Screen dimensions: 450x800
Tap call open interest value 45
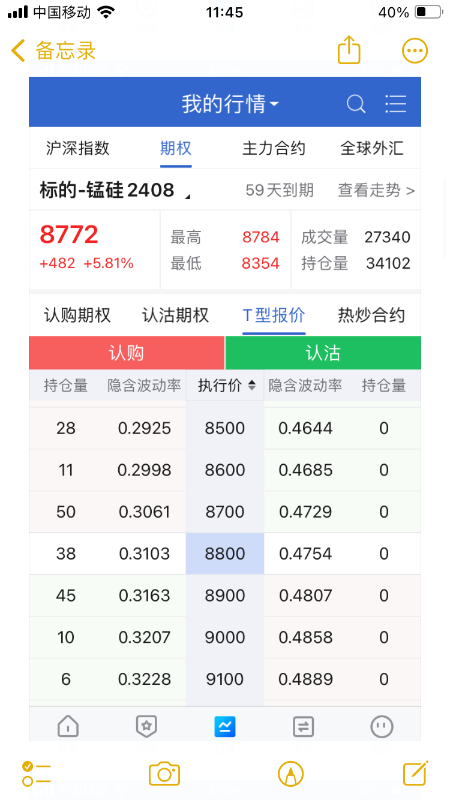pos(66,595)
